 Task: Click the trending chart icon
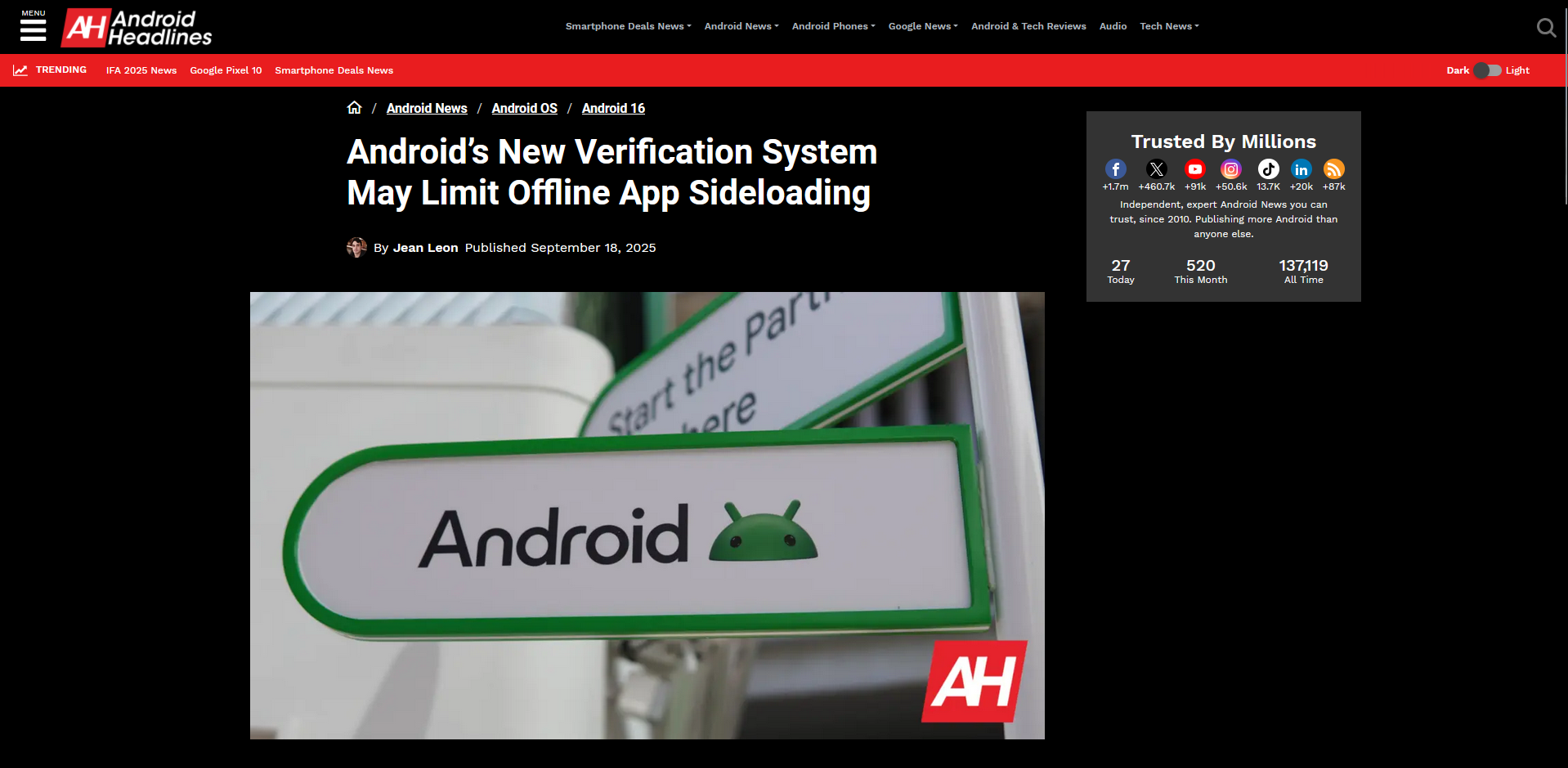tap(20, 70)
